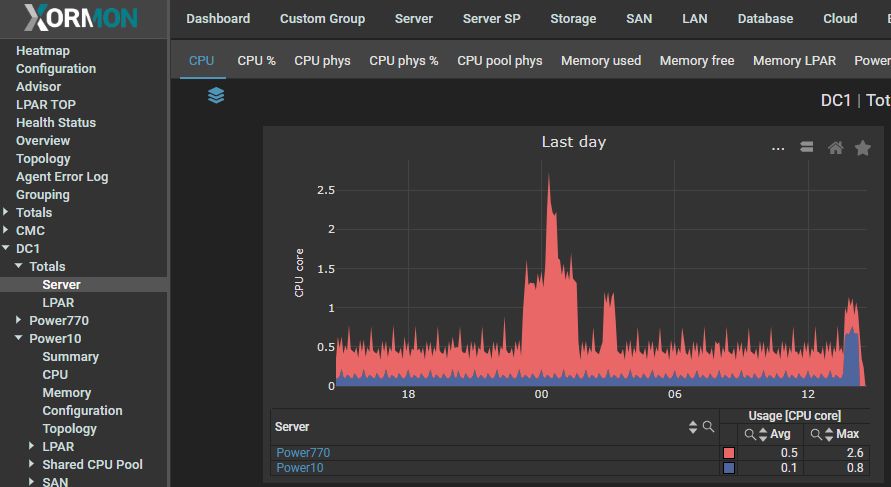Click search icon in Server column header

709,427
